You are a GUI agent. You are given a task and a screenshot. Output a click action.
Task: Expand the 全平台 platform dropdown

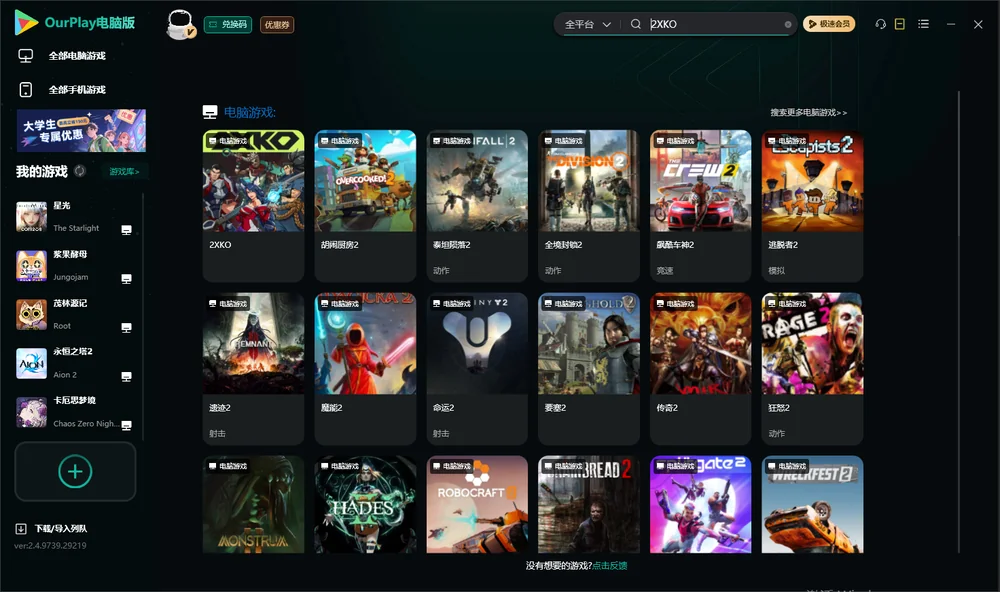pos(587,24)
